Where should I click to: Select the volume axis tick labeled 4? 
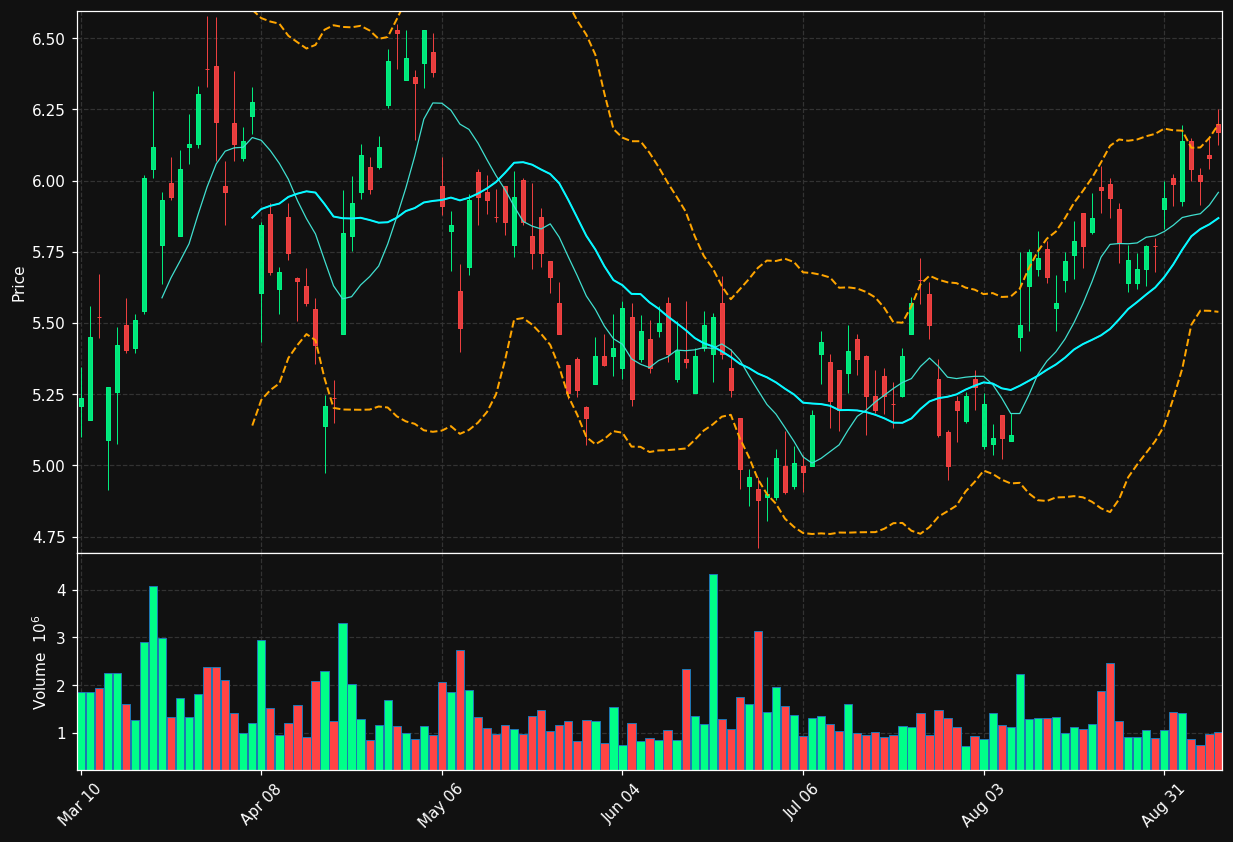(x=61, y=590)
